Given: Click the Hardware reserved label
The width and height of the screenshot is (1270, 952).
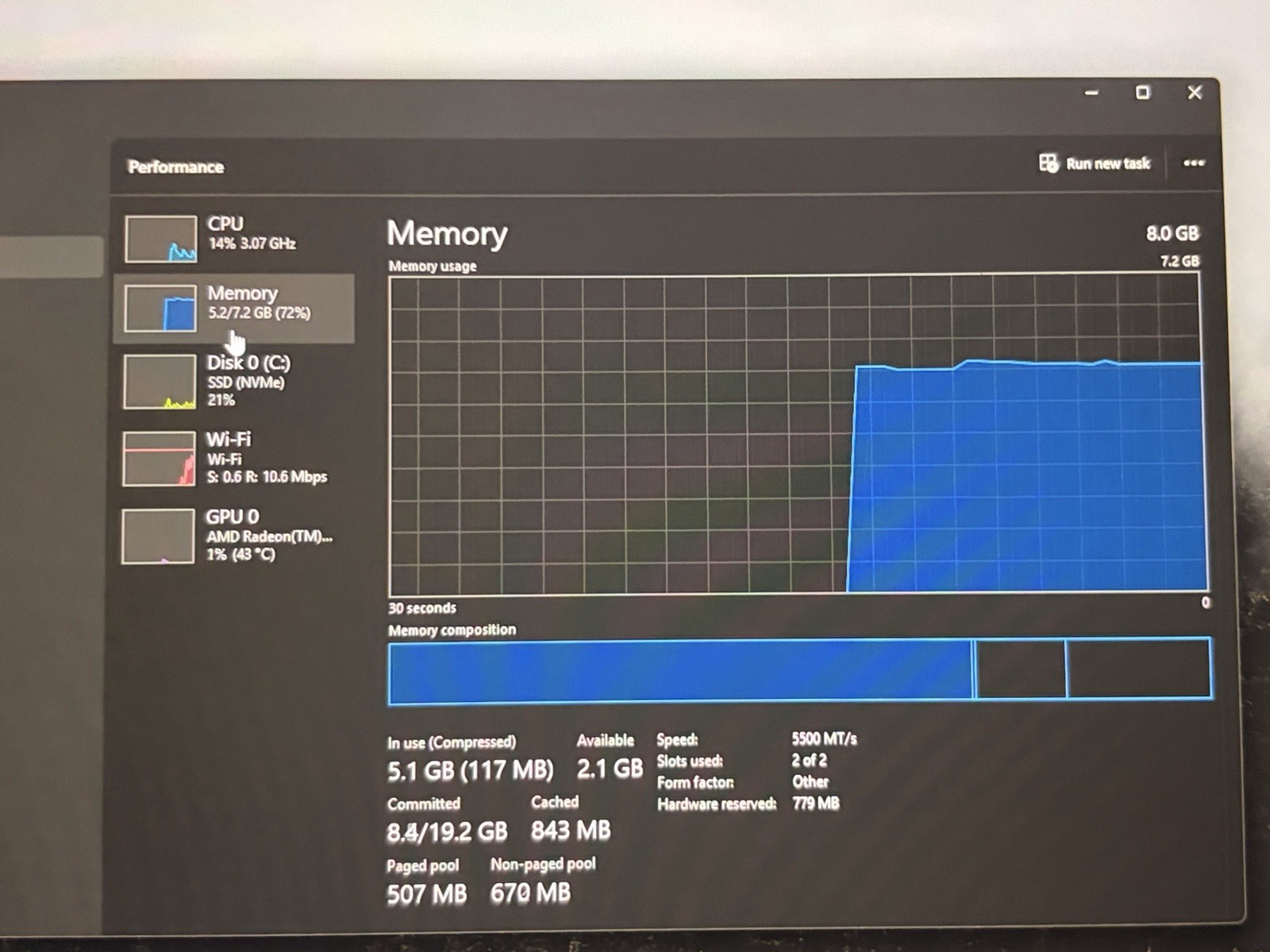Looking at the screenshot, I should point(717,804).
